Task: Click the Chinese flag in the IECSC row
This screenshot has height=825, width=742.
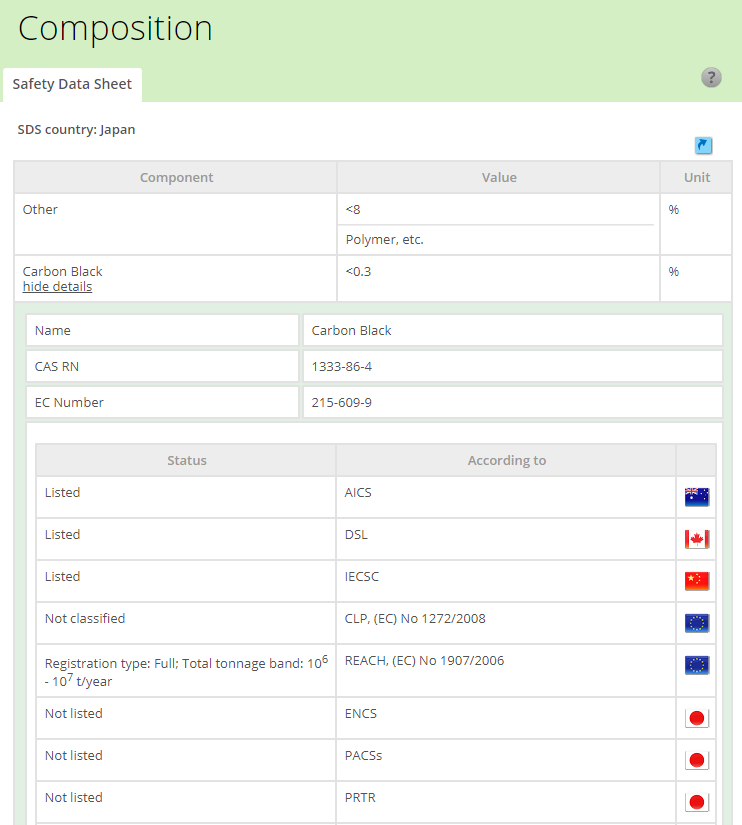Action: point(696,581)
